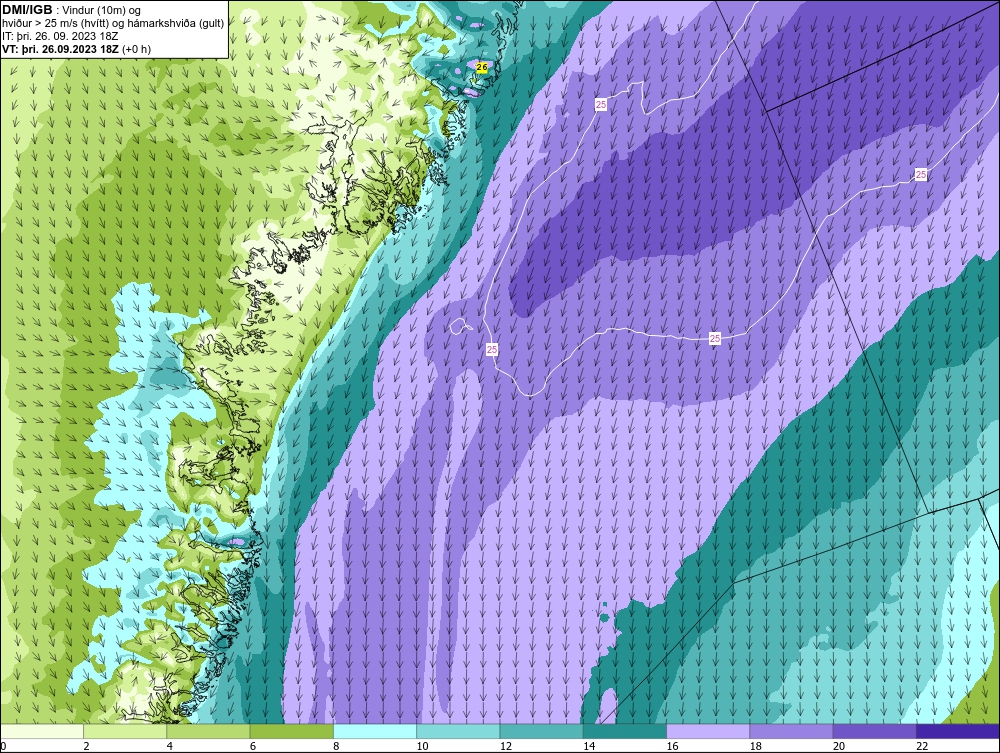The image size is (1000, 753).
Task: Click the legend scale number 14
Action: point(588,747)
